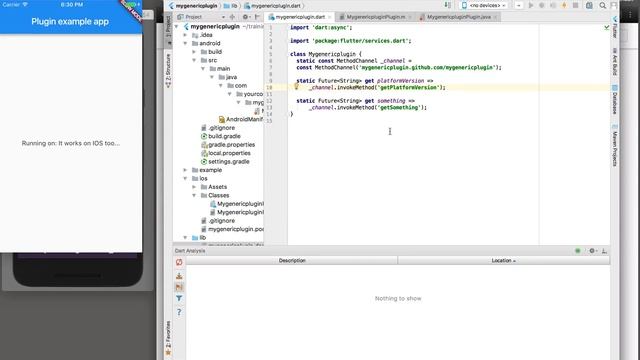Click the Search Everywhere magnifier icon
Image resolution: width=640 pixels, height=360 pixels.
[602, 5]
